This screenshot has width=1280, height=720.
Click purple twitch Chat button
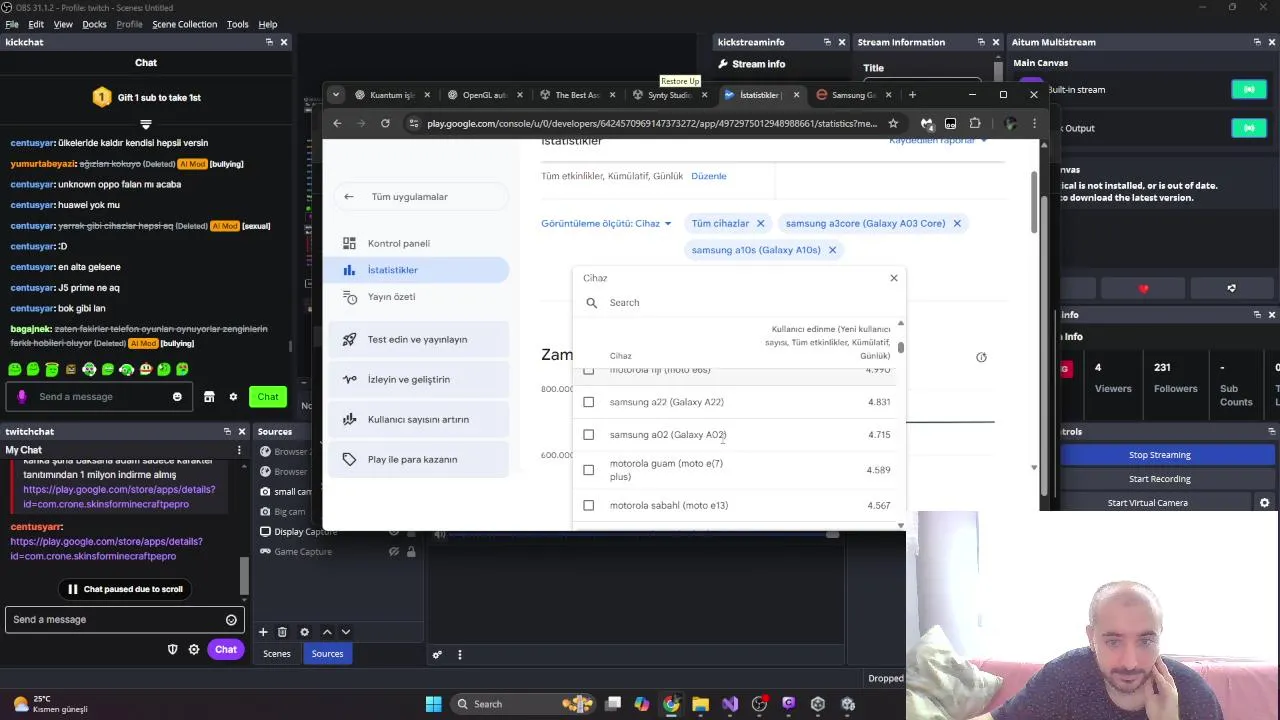226,650
